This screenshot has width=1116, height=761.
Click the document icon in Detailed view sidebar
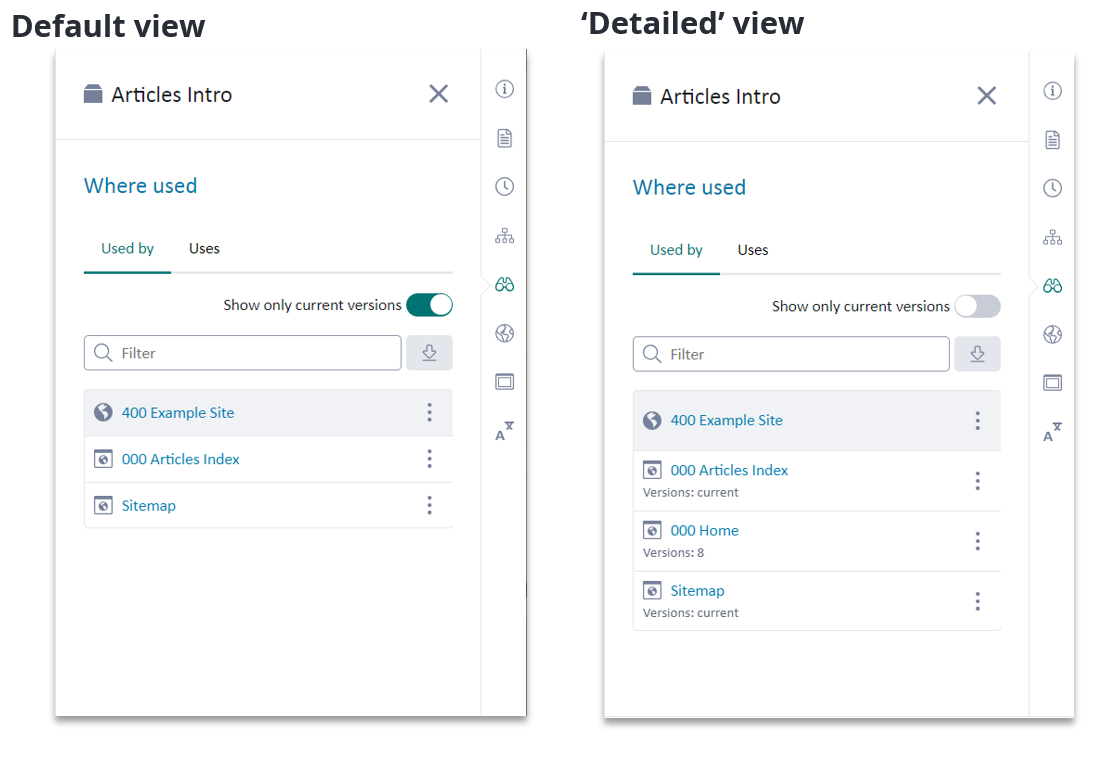click(x=1052, y=140)
